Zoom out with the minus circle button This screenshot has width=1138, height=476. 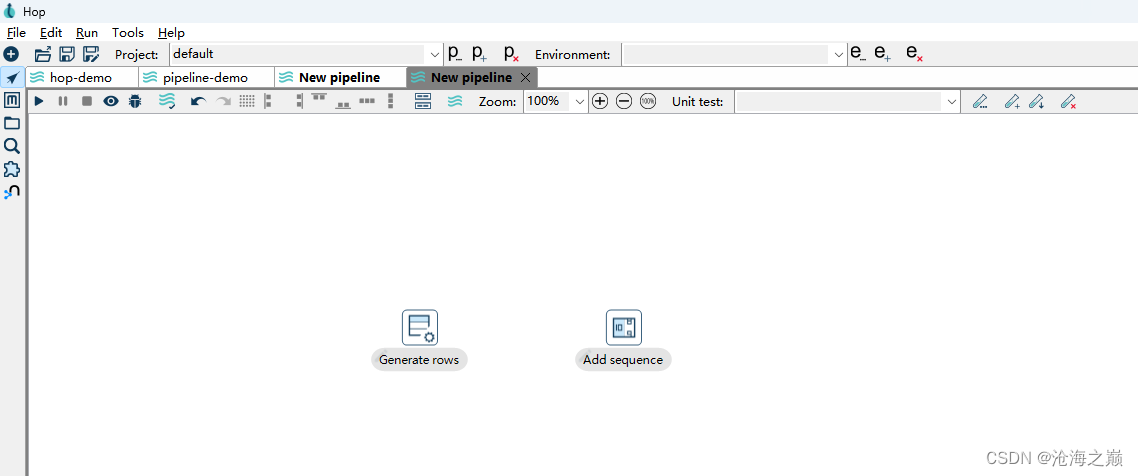(x=624, y=102)
